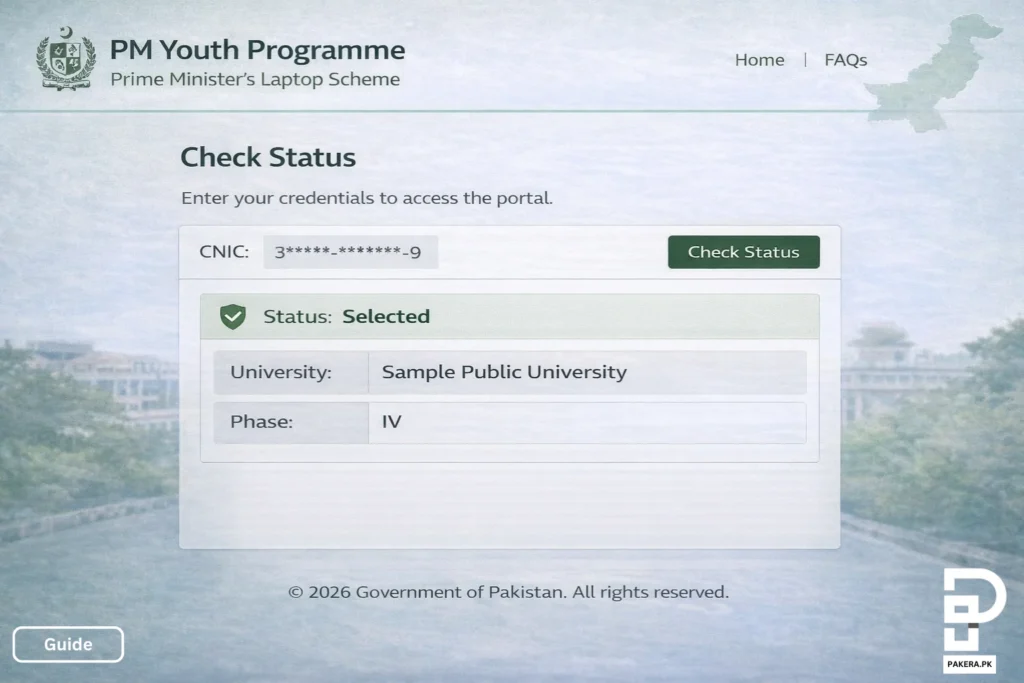This screenshot has height=683, width=1024.
Task: Select the University field showing Sample Public University
Action: (588, 372)
